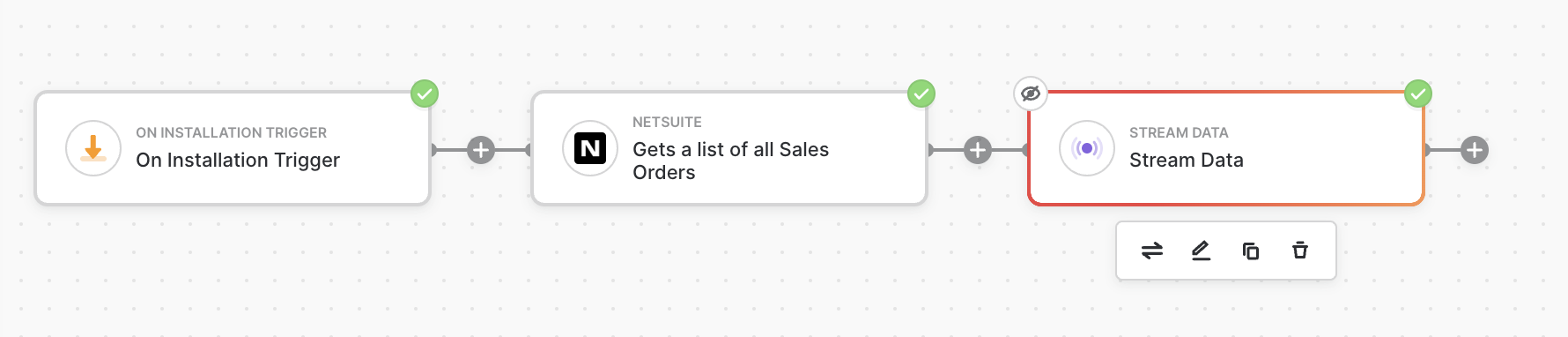Delete the Stream Data step via trash icon
The width and height of the screenshot is (1568, 337).
coord(1300,251)
